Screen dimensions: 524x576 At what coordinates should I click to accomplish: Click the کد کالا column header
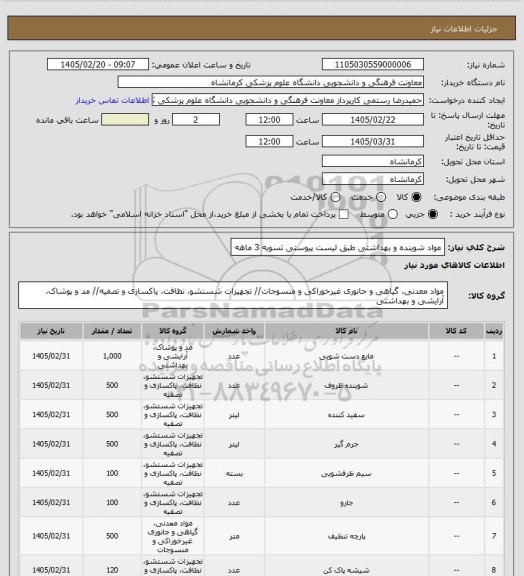point(456,331)
